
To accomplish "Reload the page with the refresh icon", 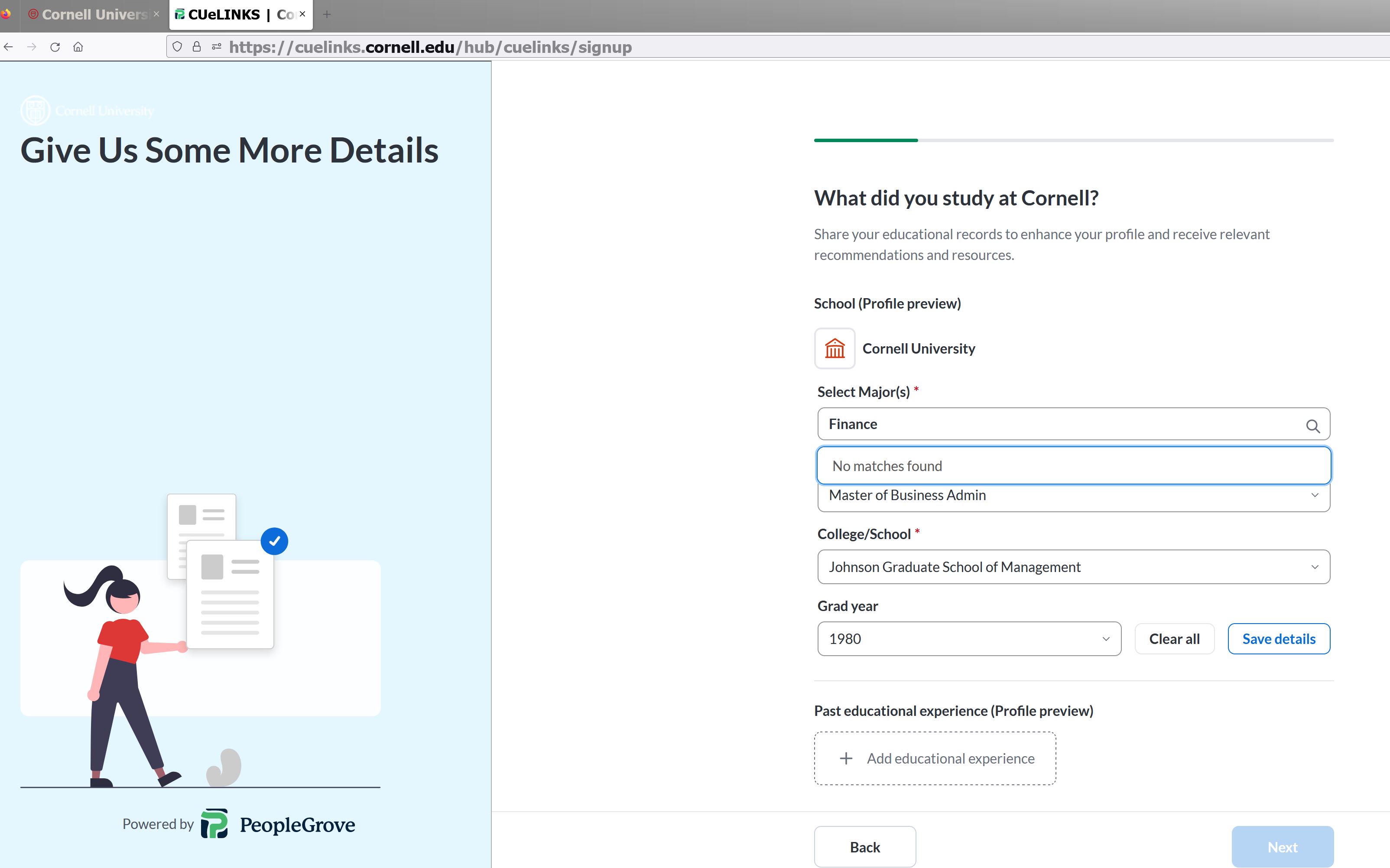I will click(x=55, y=47).
